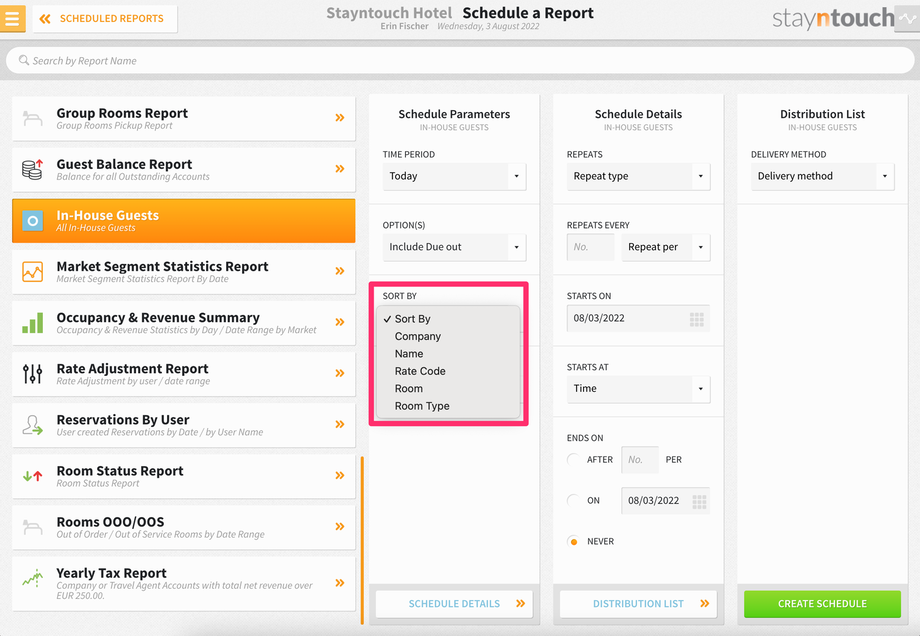
Task: Click the Rooms OOO/OOS bed icon
Action: coord(32,527)
